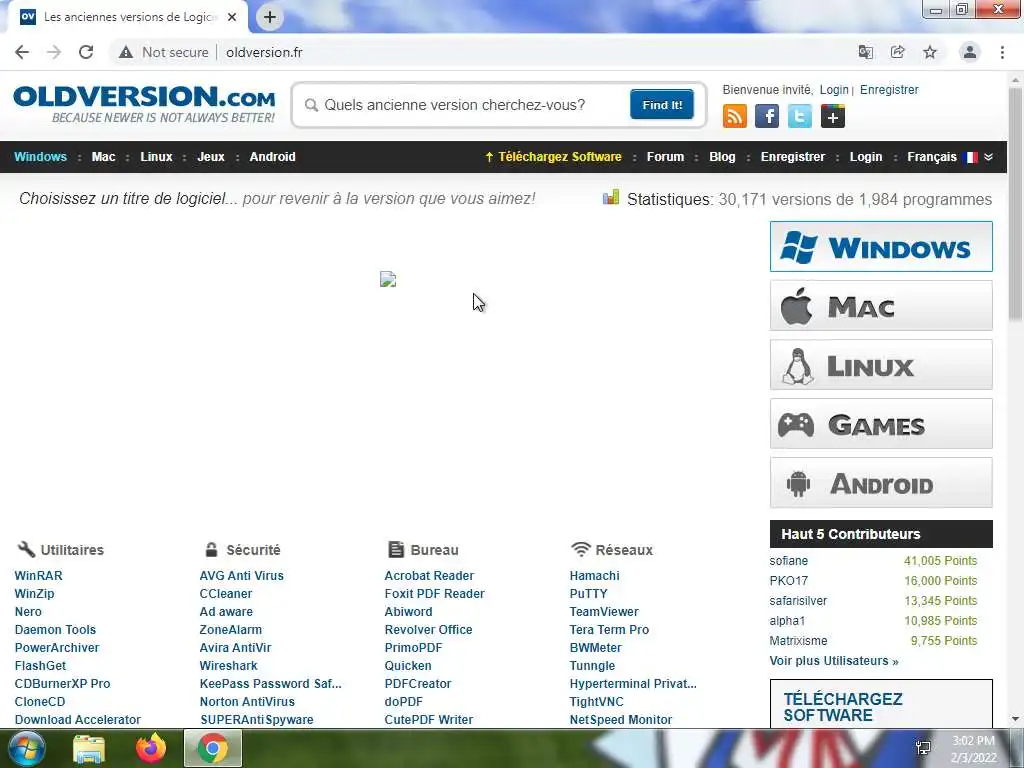Click the broken image placeholder

pyautogui.click(x=388, y=280)
